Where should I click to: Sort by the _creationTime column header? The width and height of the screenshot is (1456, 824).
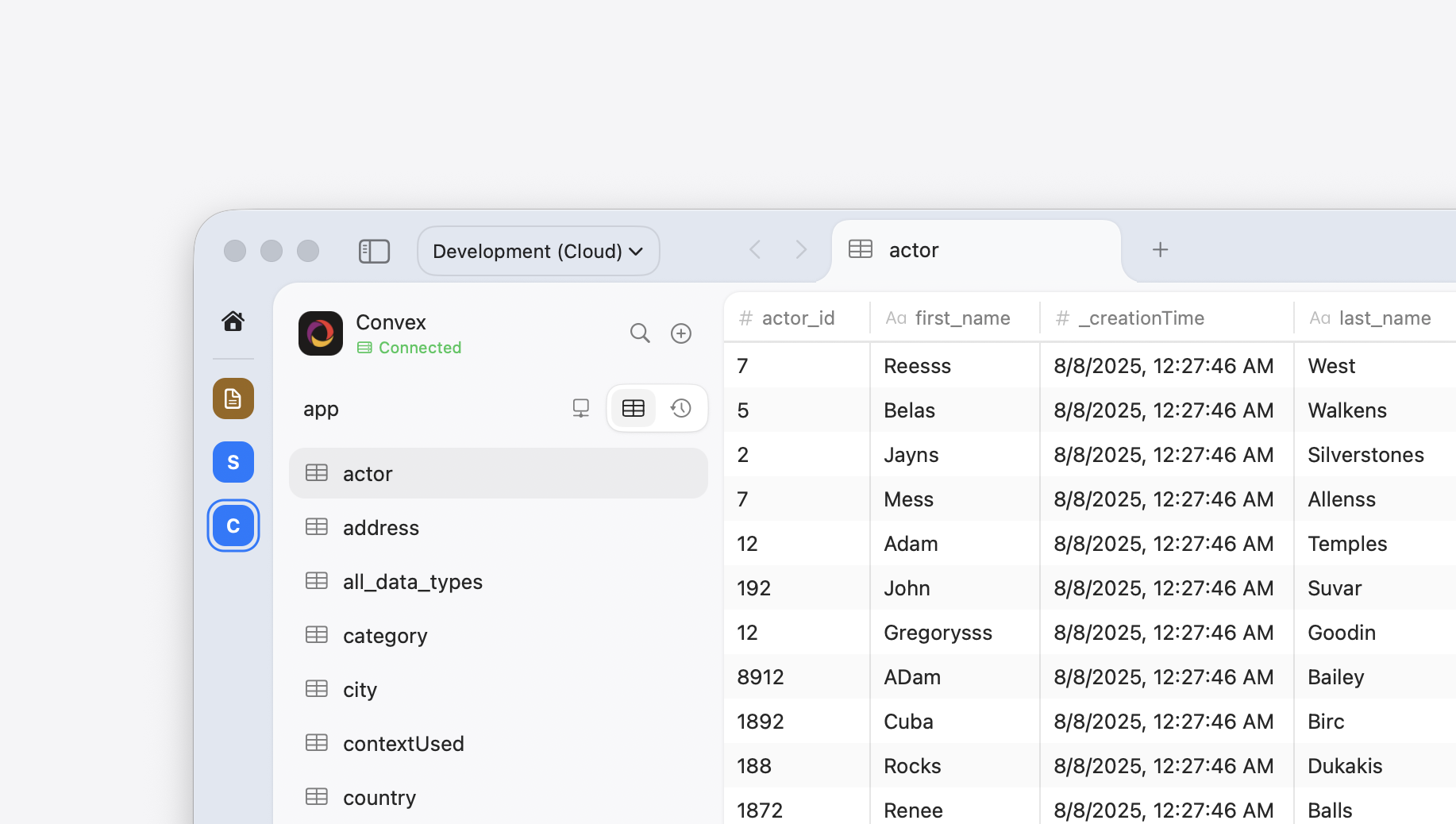(1167, 318)
